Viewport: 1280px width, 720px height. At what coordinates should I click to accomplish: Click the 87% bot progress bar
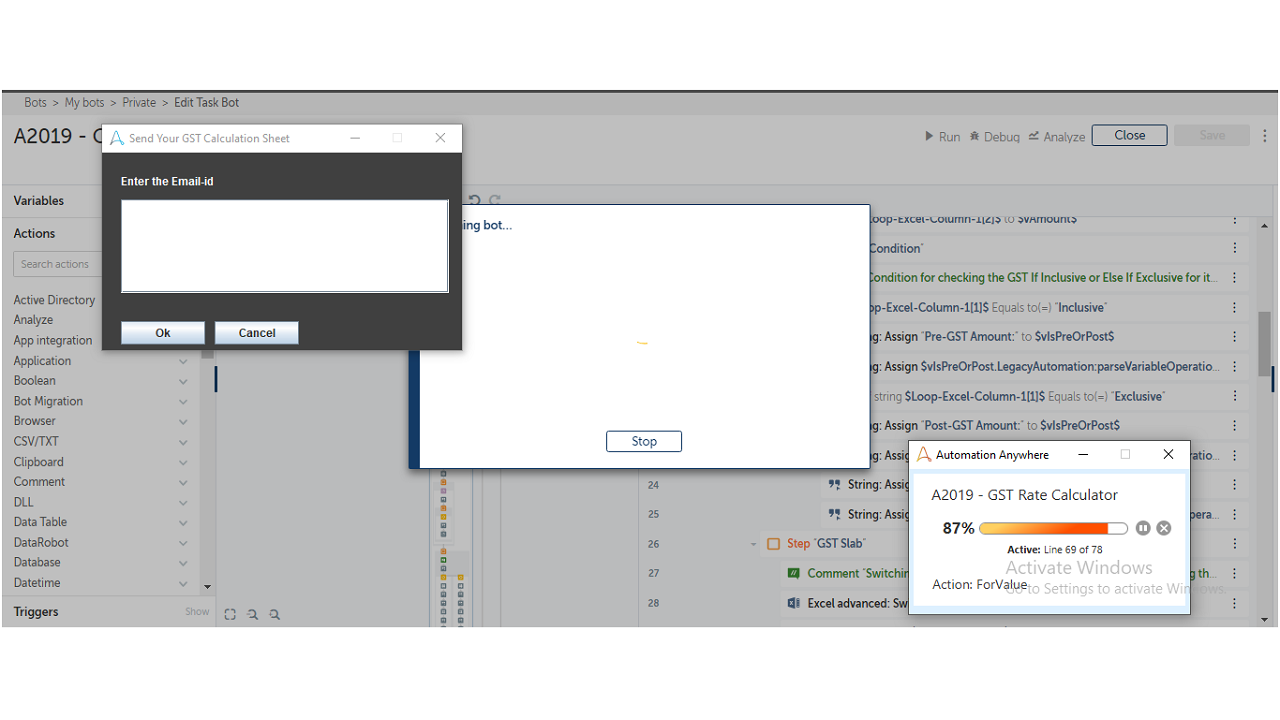pyautogui.click(x=1054, y=528)
